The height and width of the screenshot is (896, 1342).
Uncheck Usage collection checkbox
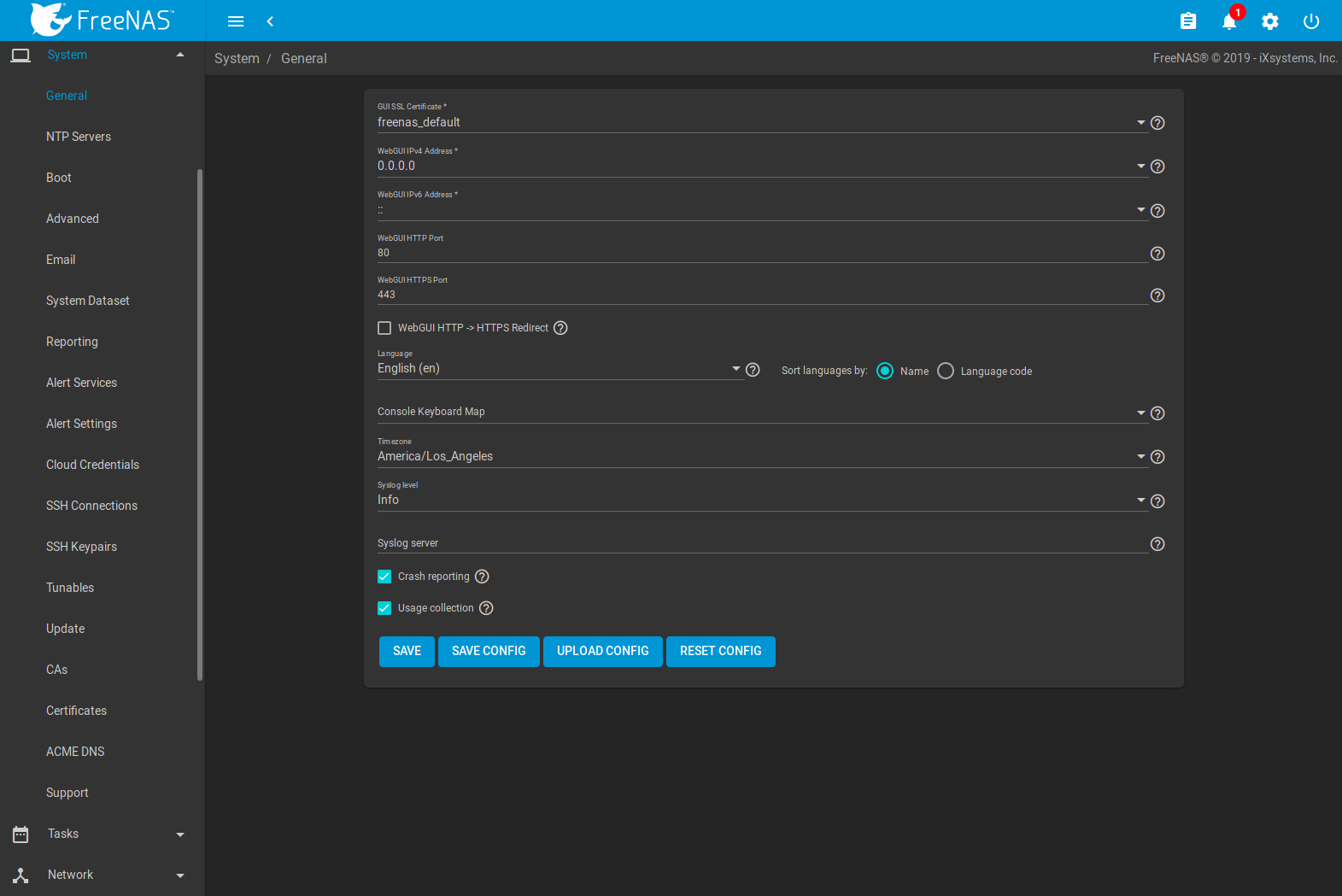(384, 608)
